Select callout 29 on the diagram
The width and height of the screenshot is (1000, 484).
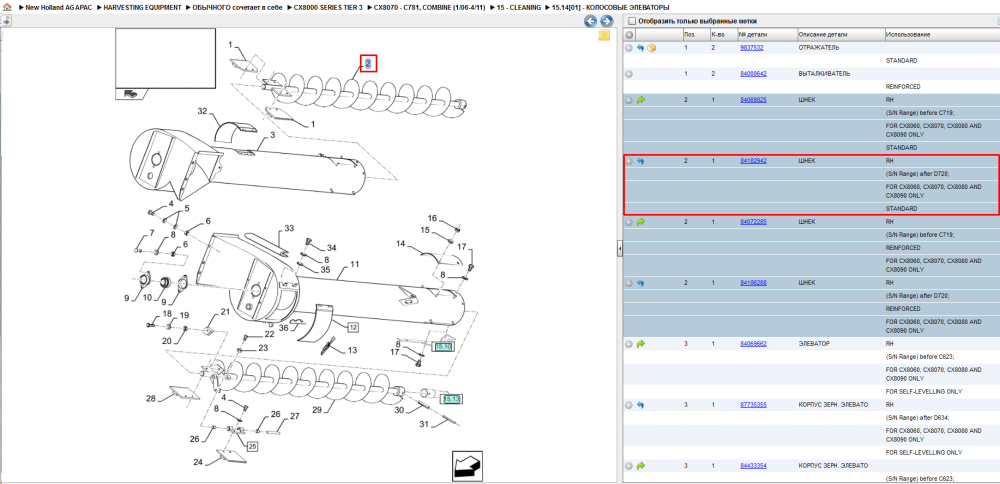click(x=317, y=411)
